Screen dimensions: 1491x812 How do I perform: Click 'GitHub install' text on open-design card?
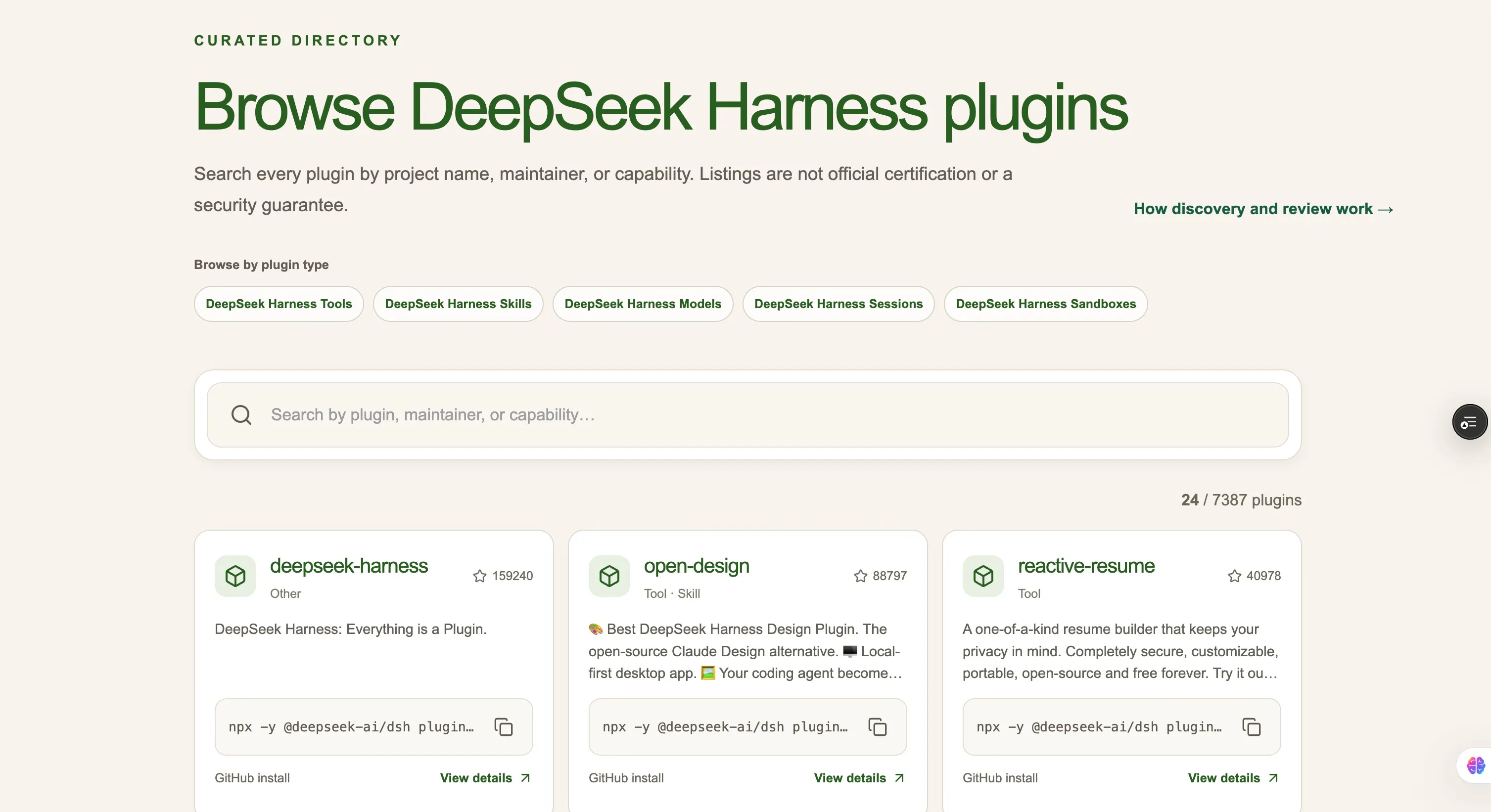point(626,778)
